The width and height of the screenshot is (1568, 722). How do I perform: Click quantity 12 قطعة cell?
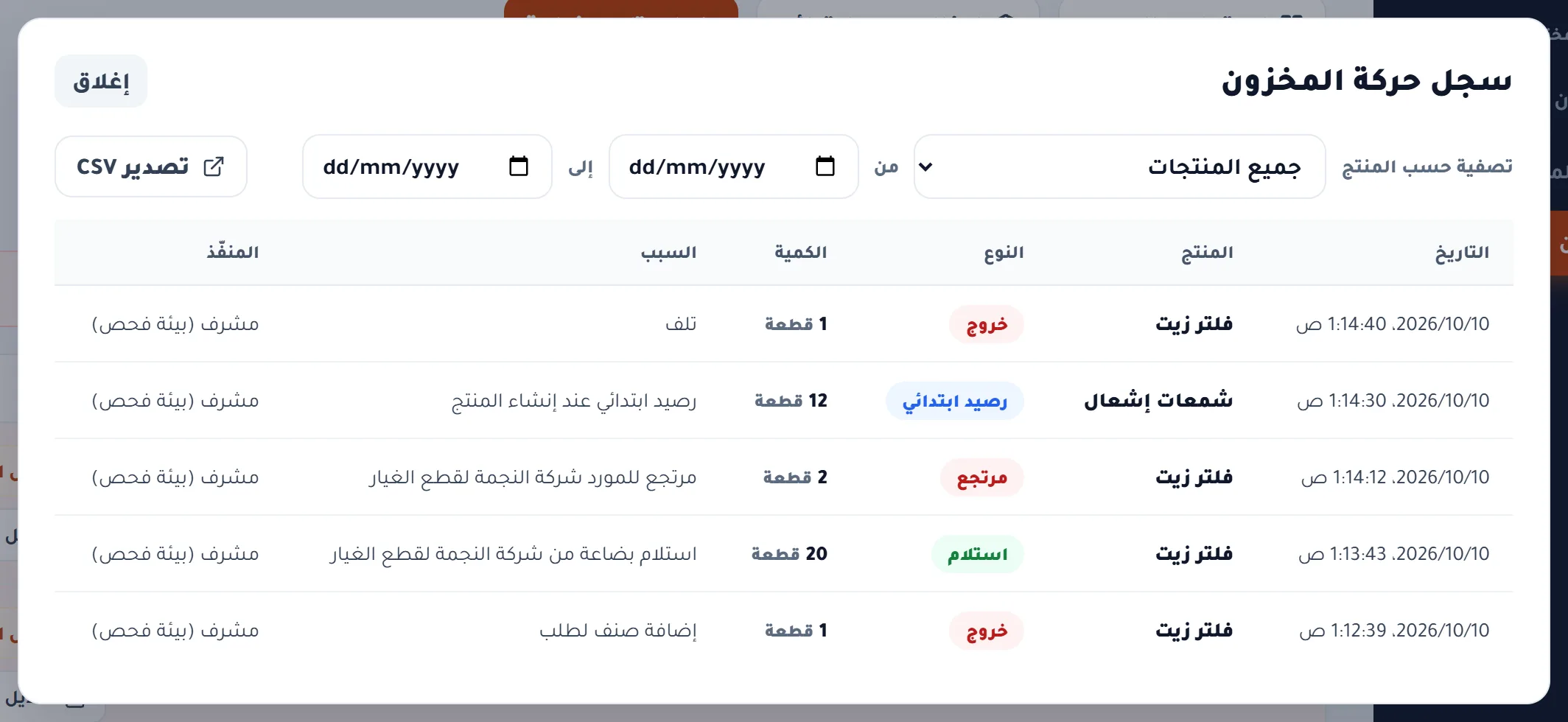(x=791, y=401)
